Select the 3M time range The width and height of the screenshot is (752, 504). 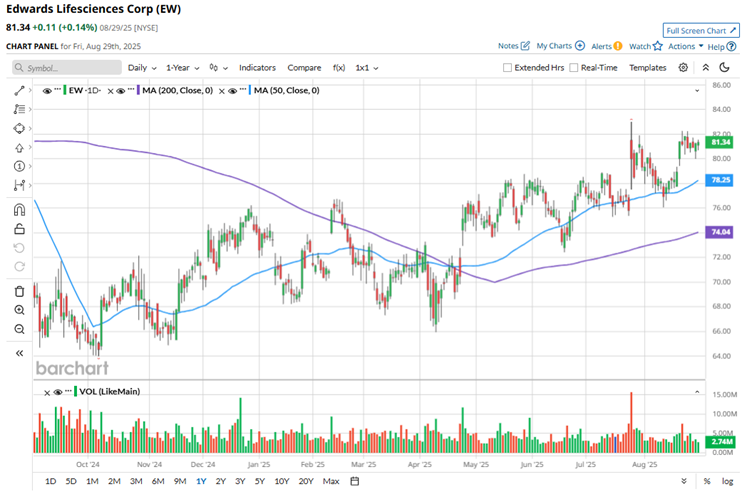coord(136,481)
